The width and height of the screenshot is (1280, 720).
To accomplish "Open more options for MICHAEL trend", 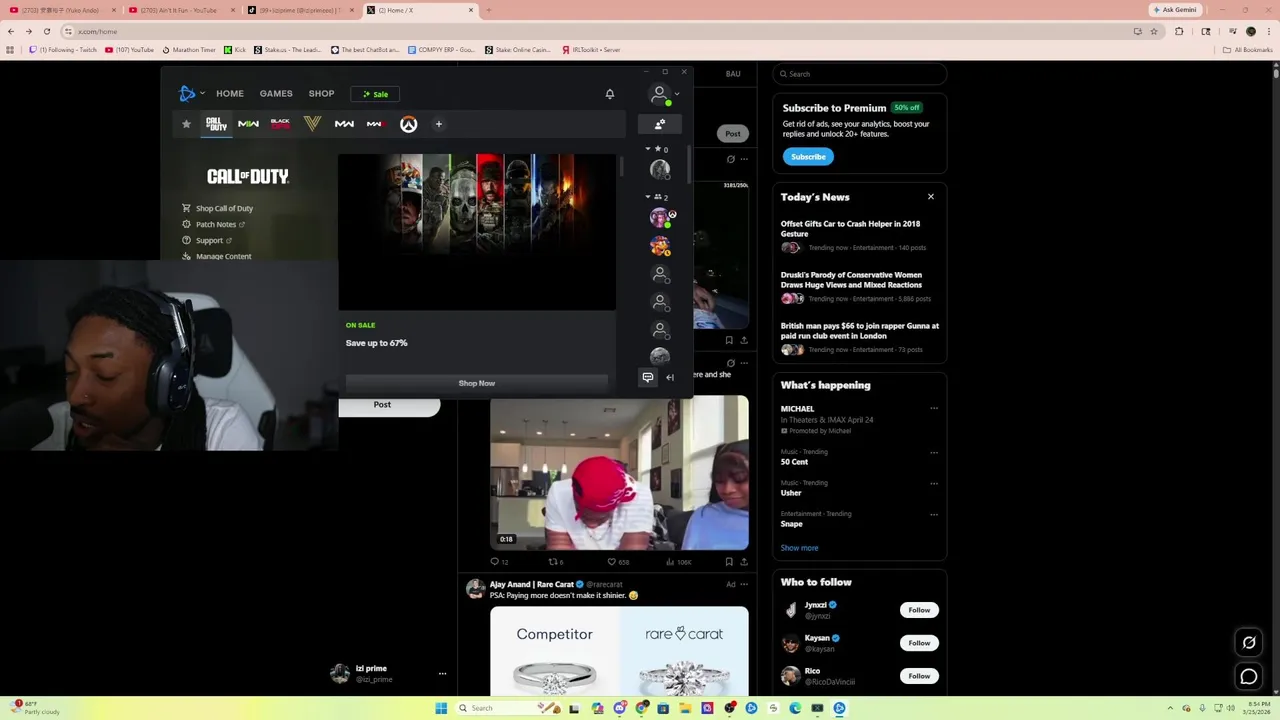I will click(x=934, y=408).
